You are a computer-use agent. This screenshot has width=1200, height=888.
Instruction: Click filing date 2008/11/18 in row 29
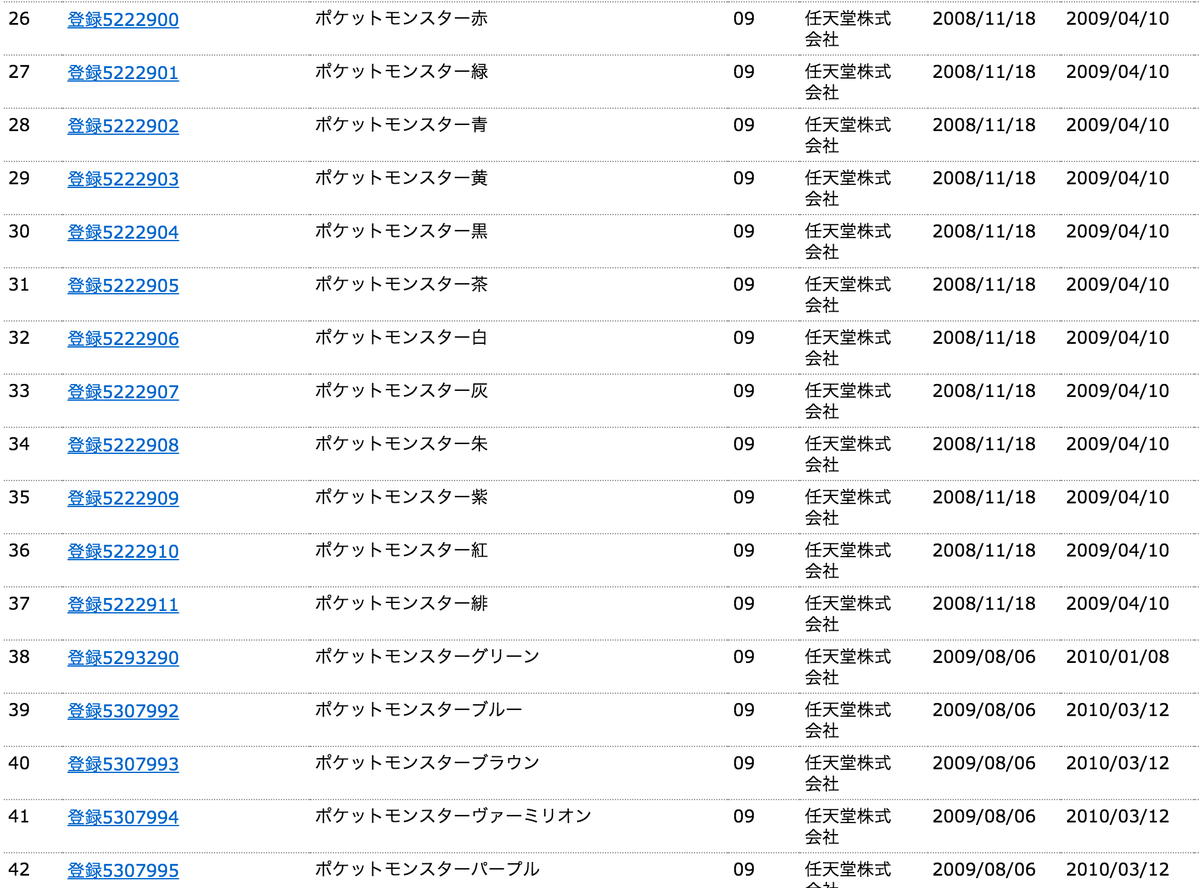(984, 178)
